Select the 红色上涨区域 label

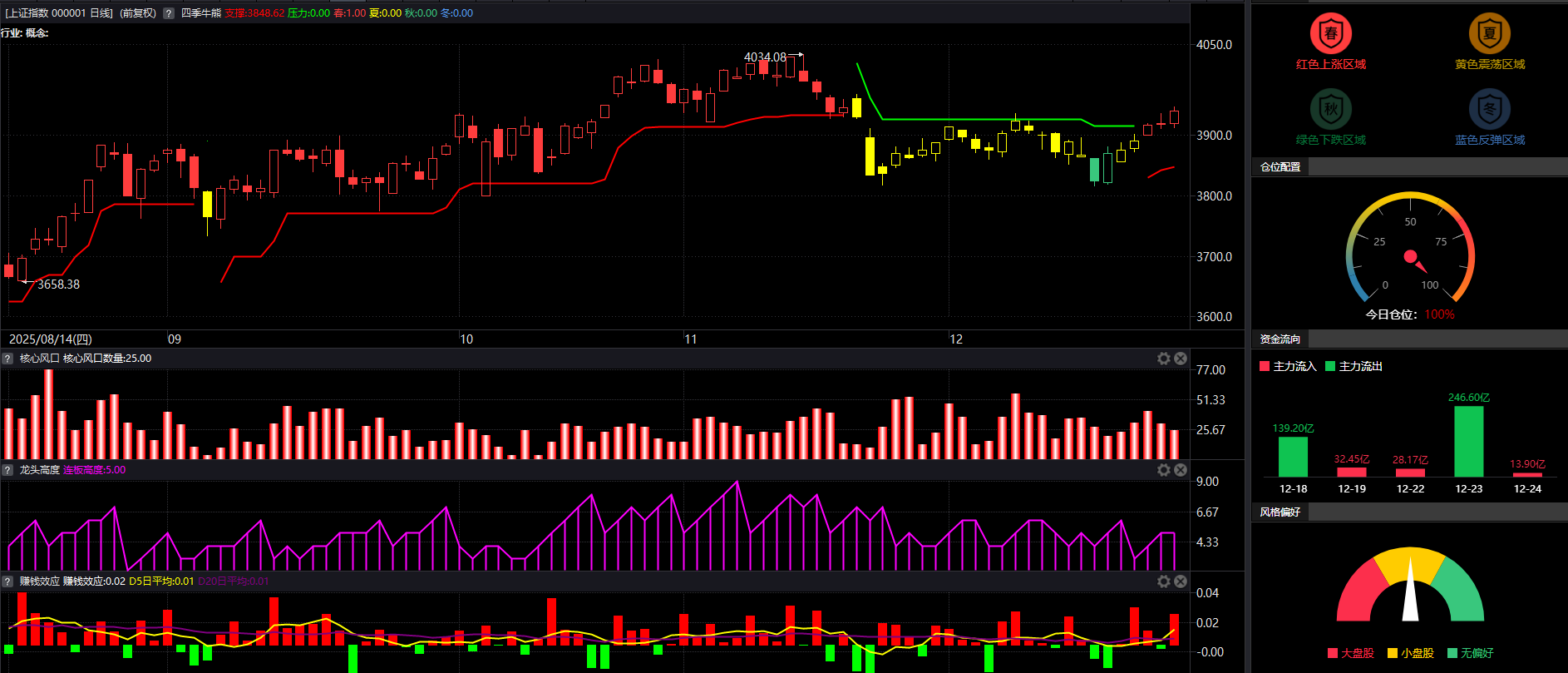click(1331, 64)
